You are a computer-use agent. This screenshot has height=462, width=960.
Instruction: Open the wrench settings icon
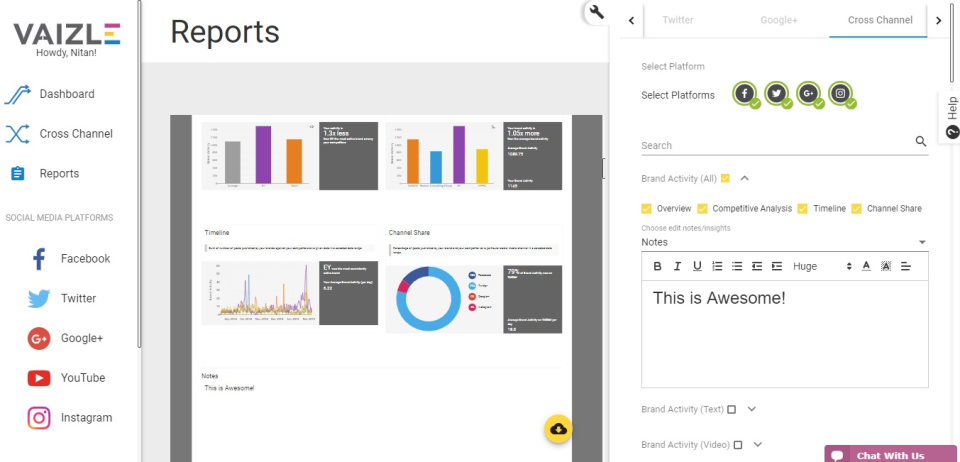[x=597, y=12]
